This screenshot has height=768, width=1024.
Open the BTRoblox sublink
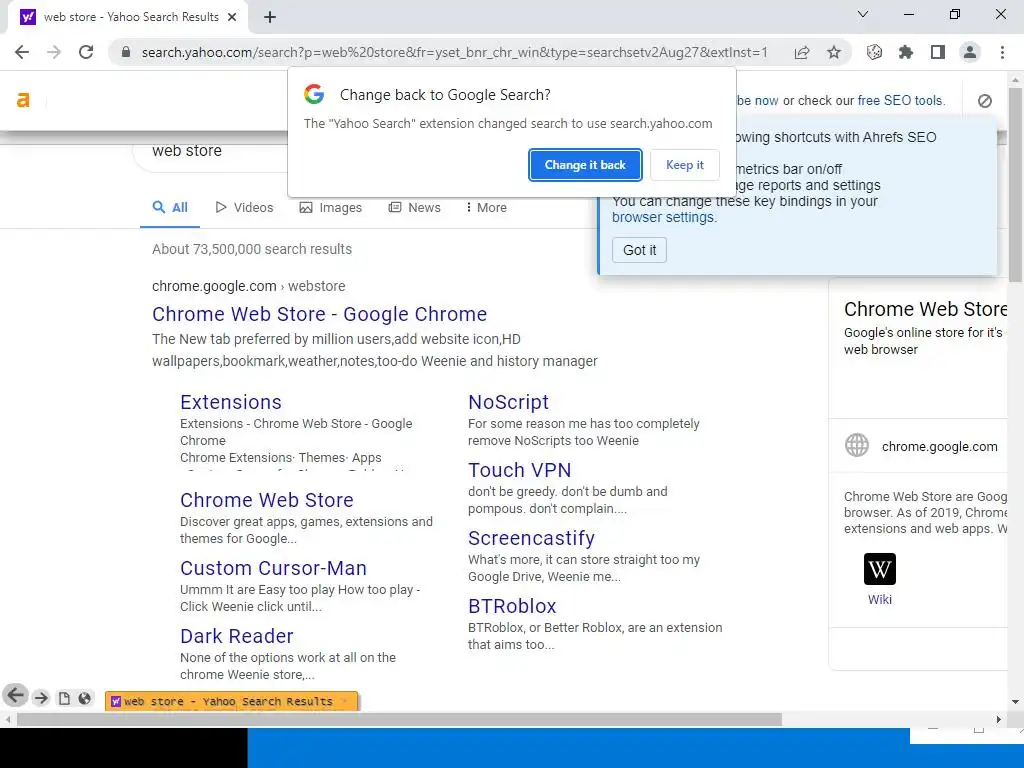tap(512, 606)
